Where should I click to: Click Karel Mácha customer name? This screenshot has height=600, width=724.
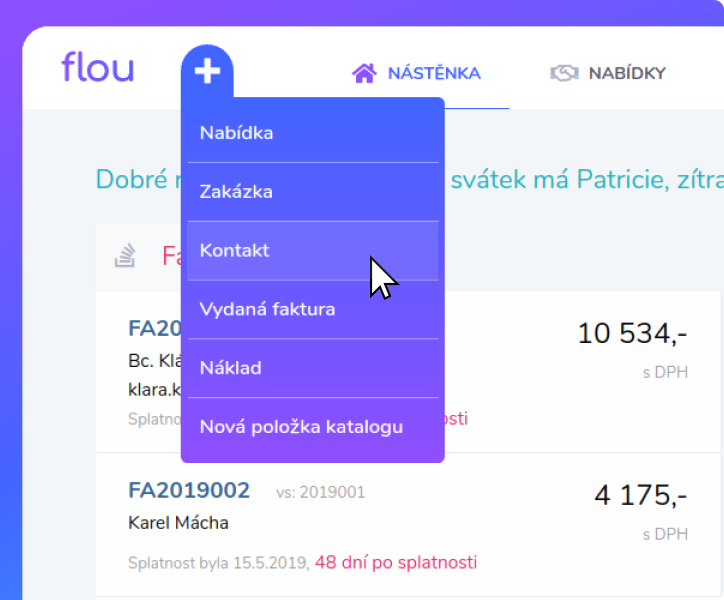coord(178,523)
